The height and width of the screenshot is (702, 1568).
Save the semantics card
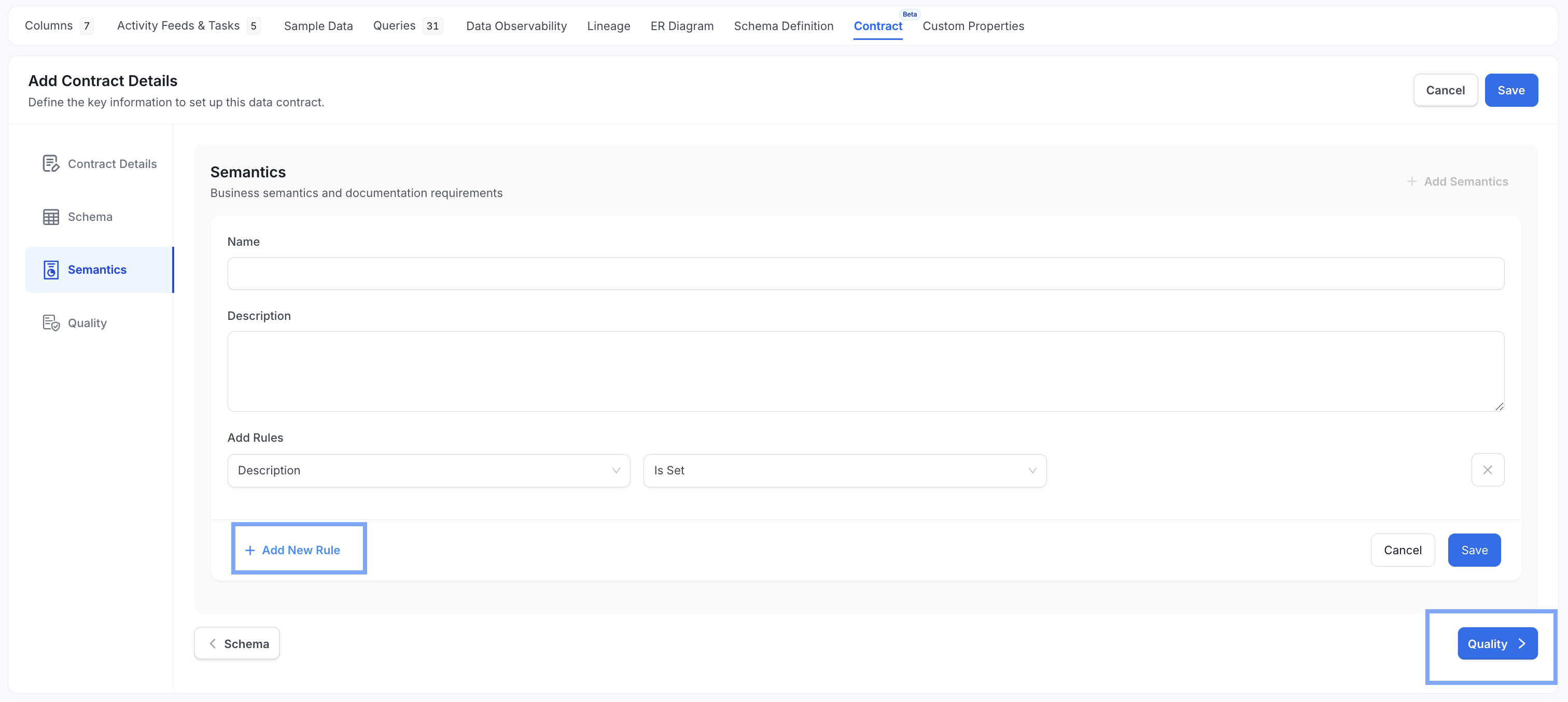(x=1474, y=551)
